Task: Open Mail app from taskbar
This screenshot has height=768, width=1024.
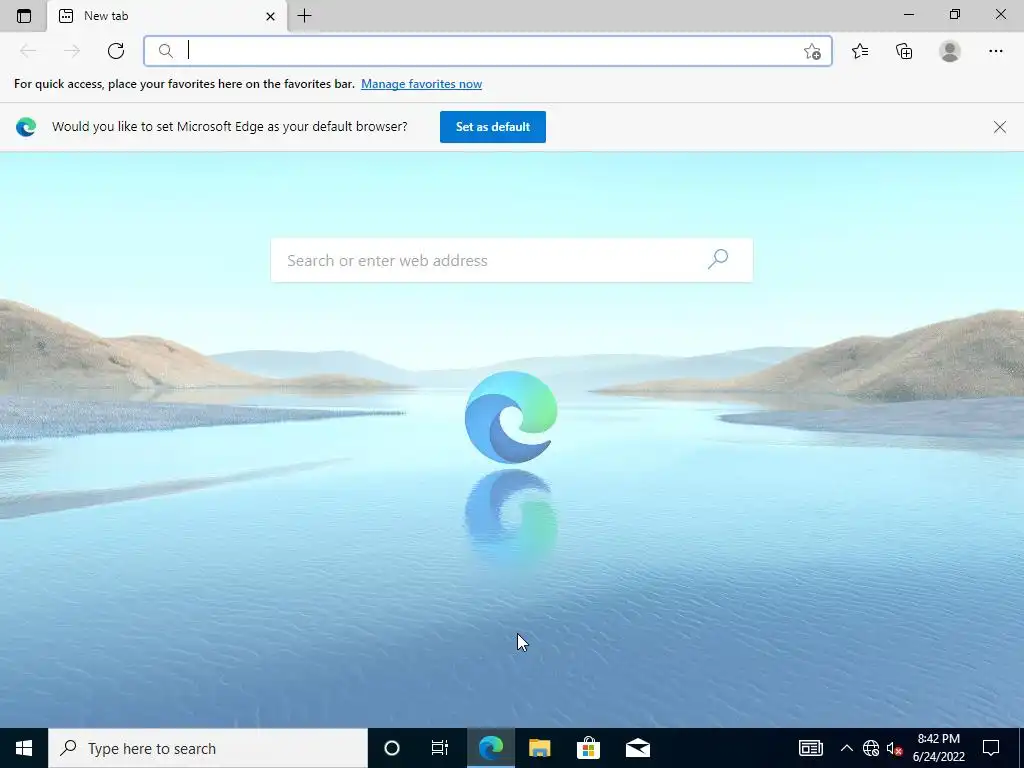Action: point(637,748)
